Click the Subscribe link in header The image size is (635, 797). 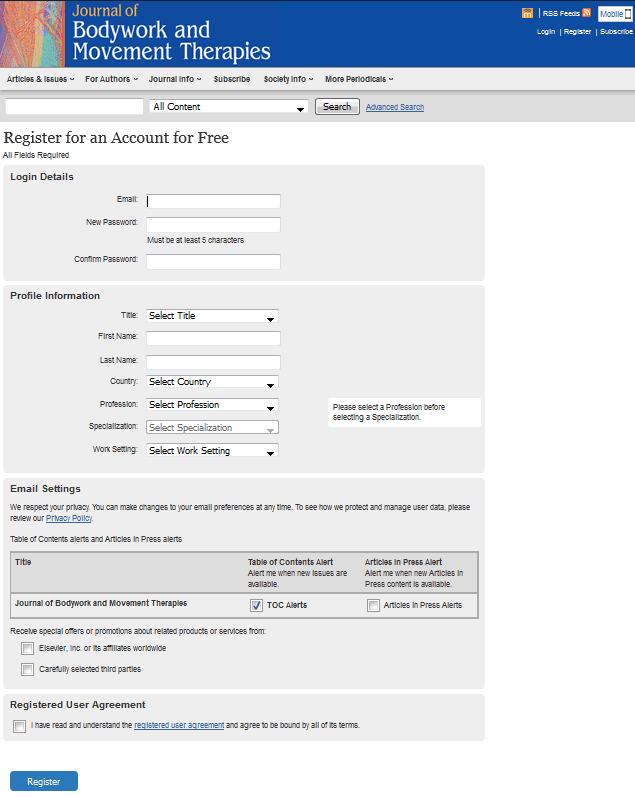tap(616, 32)
